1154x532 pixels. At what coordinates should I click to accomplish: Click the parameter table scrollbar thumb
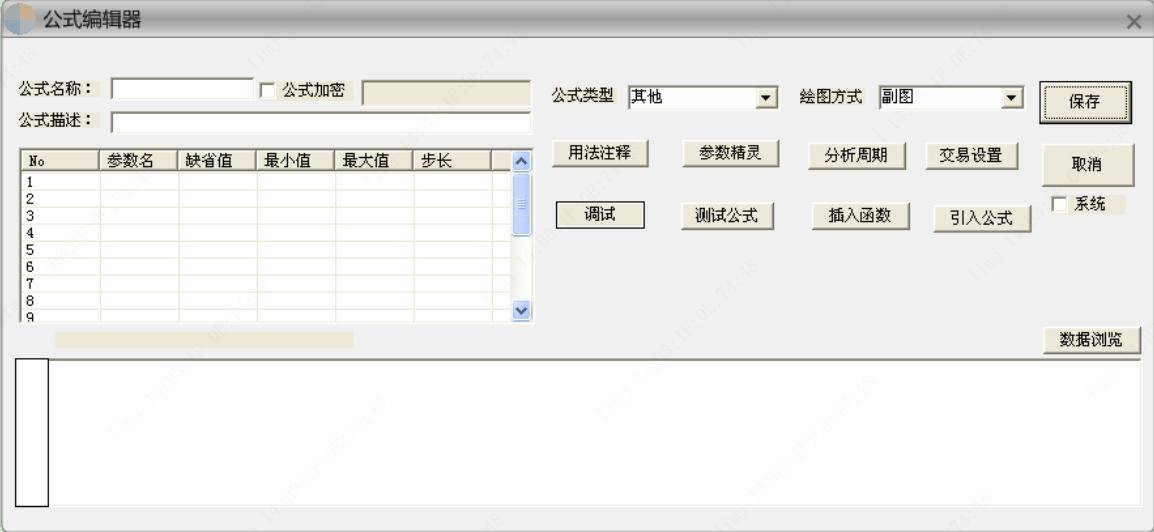coord(521,204)
